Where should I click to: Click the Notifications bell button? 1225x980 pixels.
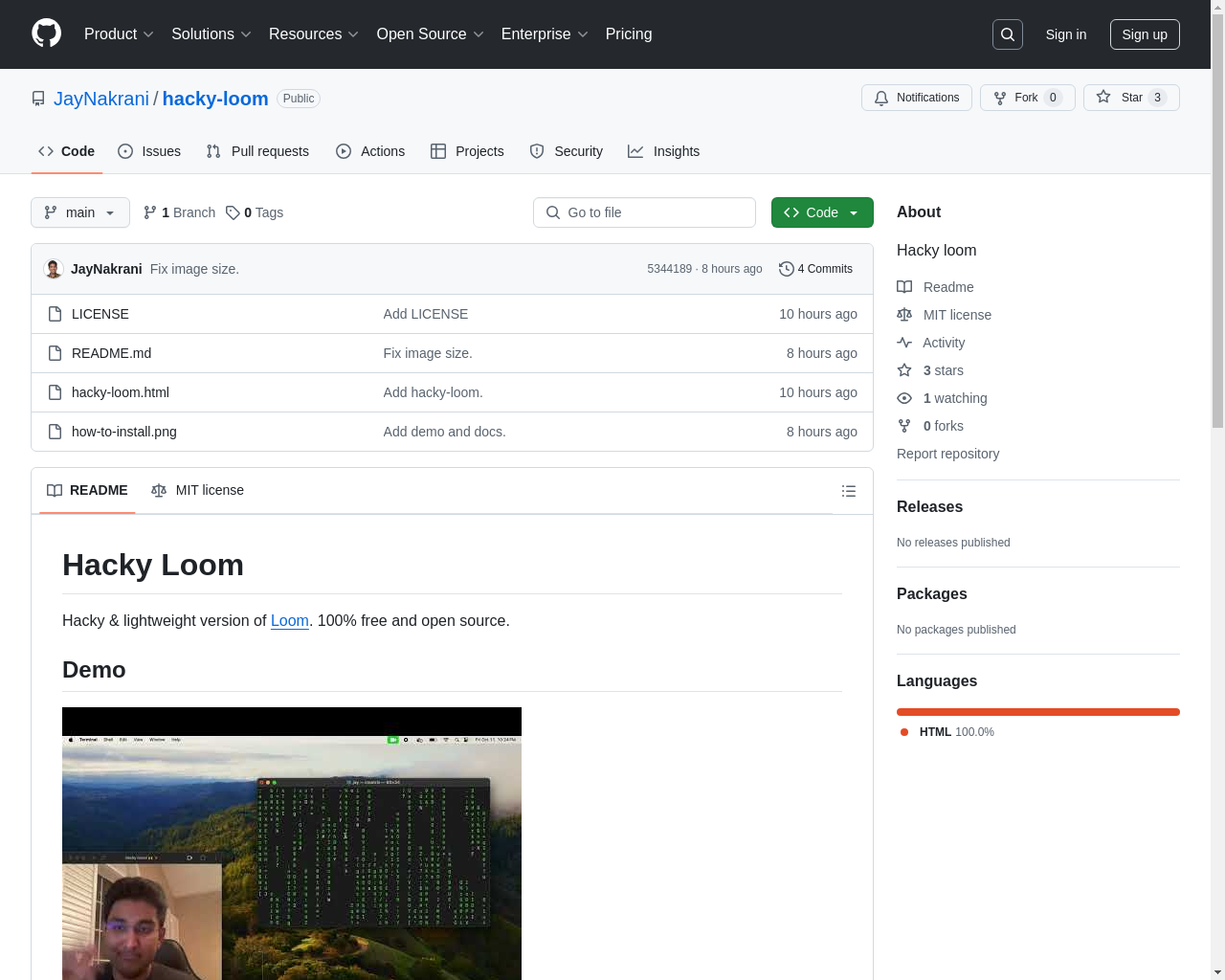[x=917, y=98]
